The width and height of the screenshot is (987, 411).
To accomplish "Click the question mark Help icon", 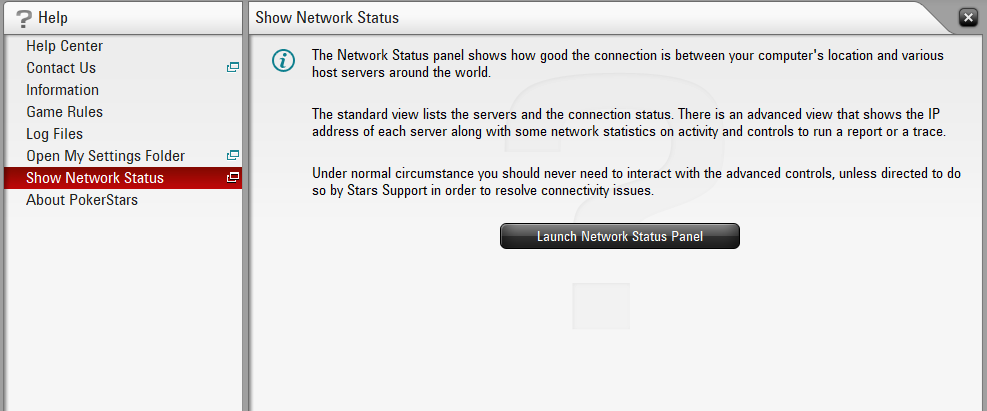I will [x=23, y=18].
